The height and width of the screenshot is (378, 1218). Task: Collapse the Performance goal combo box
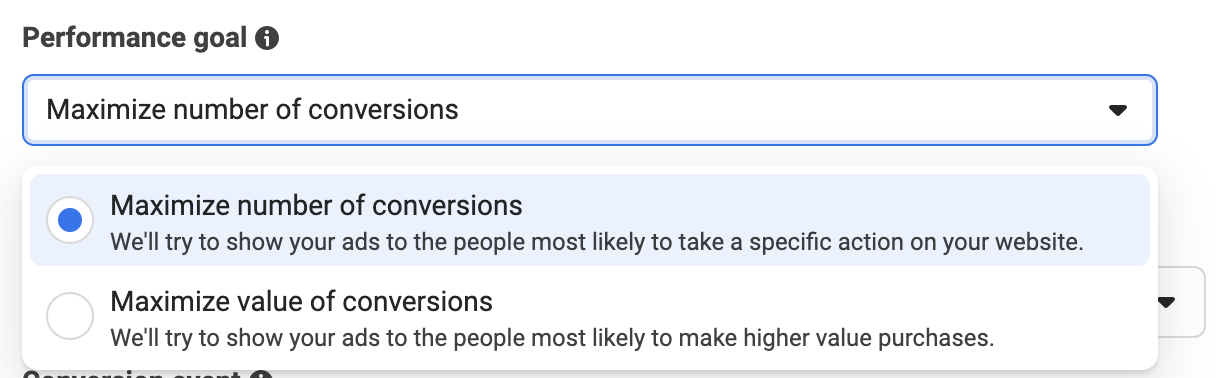click(x=590, y=109)
